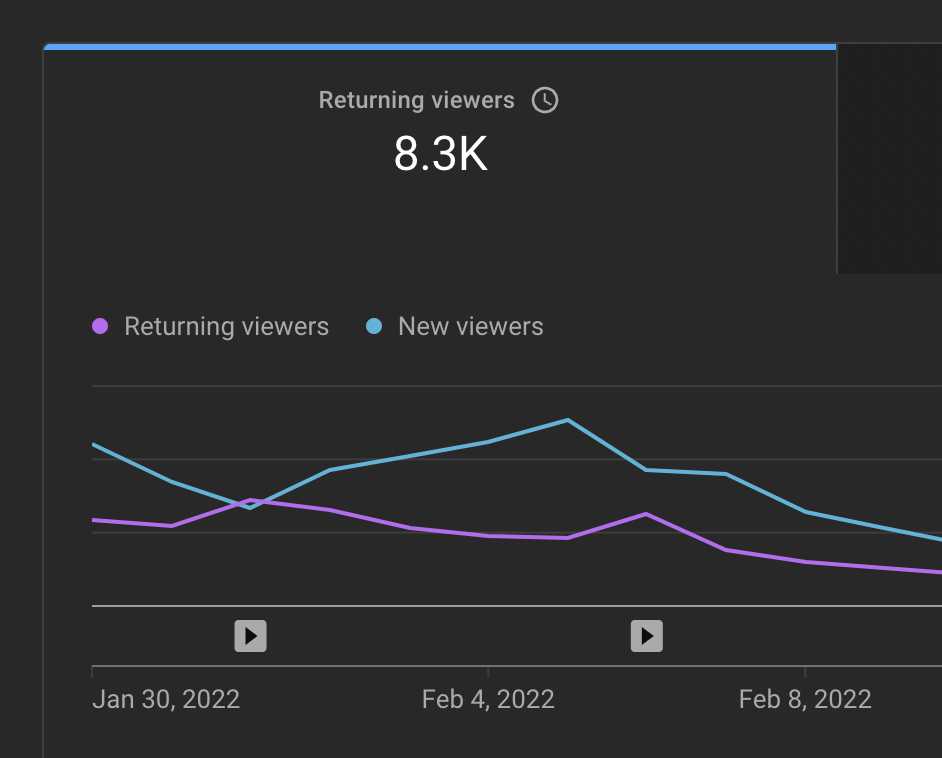Click the clock icon beside Returning viewers
Screen dimensions: 942x758
[x=545, y=100]
